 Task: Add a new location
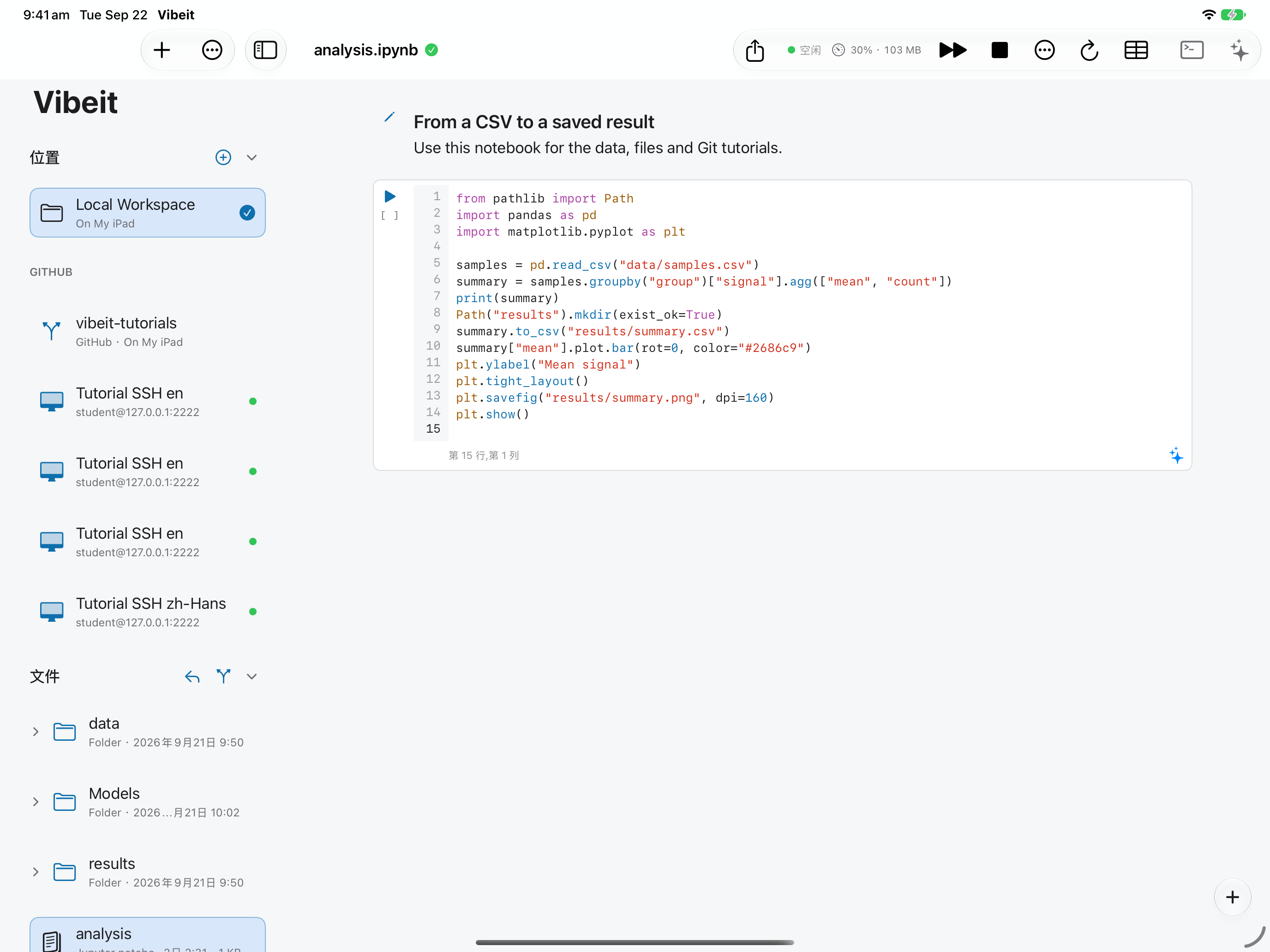tap(223, 157)
